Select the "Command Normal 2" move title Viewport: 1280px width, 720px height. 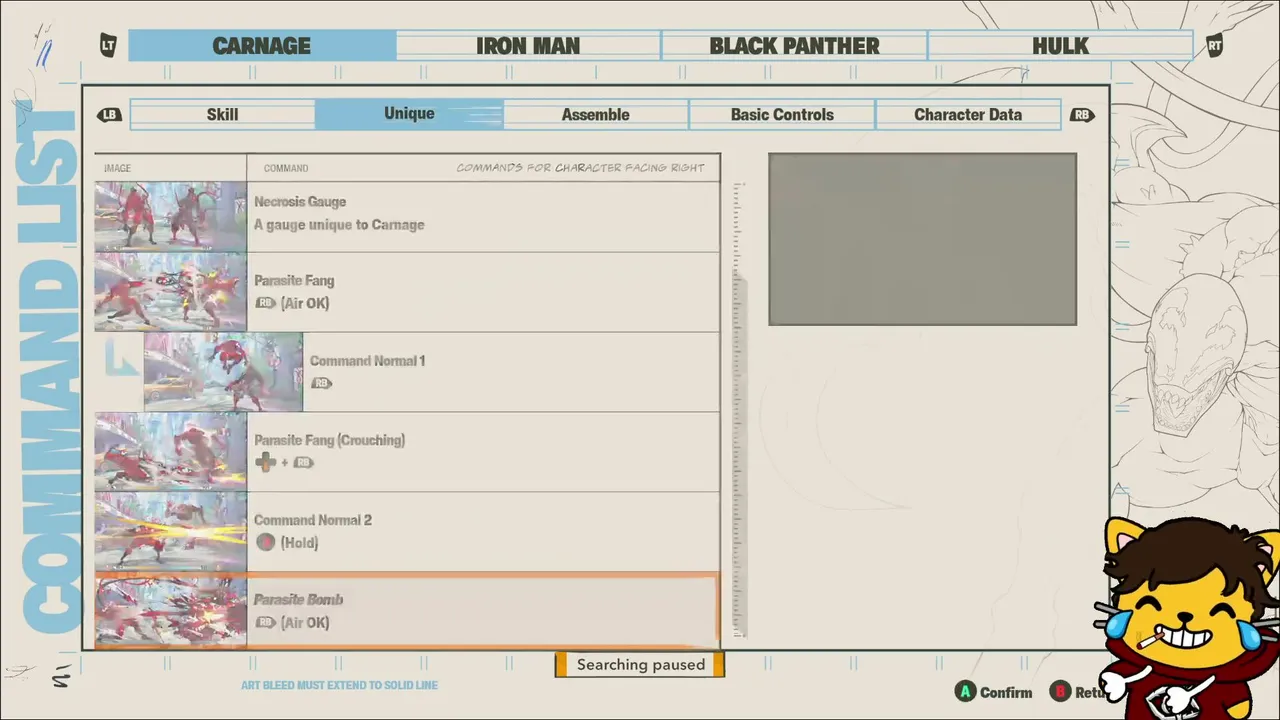click(x=312, y=520)
